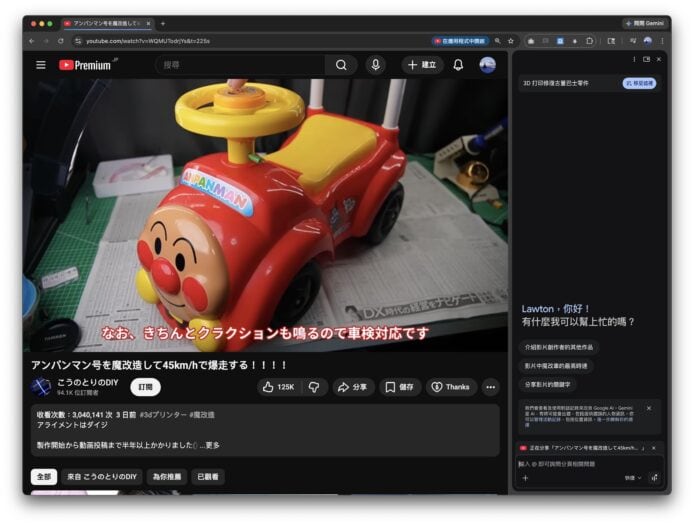Screen dimensions: 694x525
Task: Dislike the video with thumbs down
Action: [314, 387]
